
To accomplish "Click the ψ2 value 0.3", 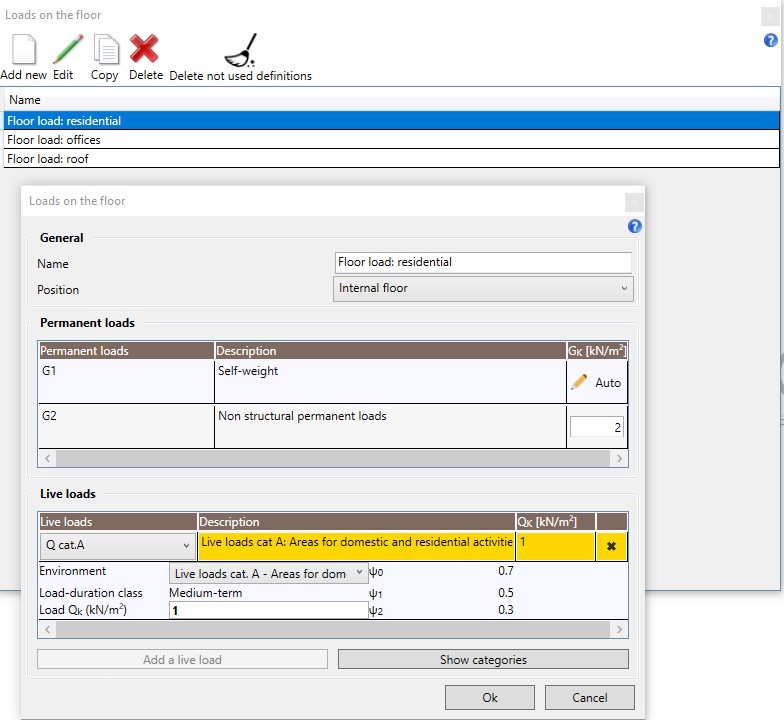I will click(x=506, y=610).
